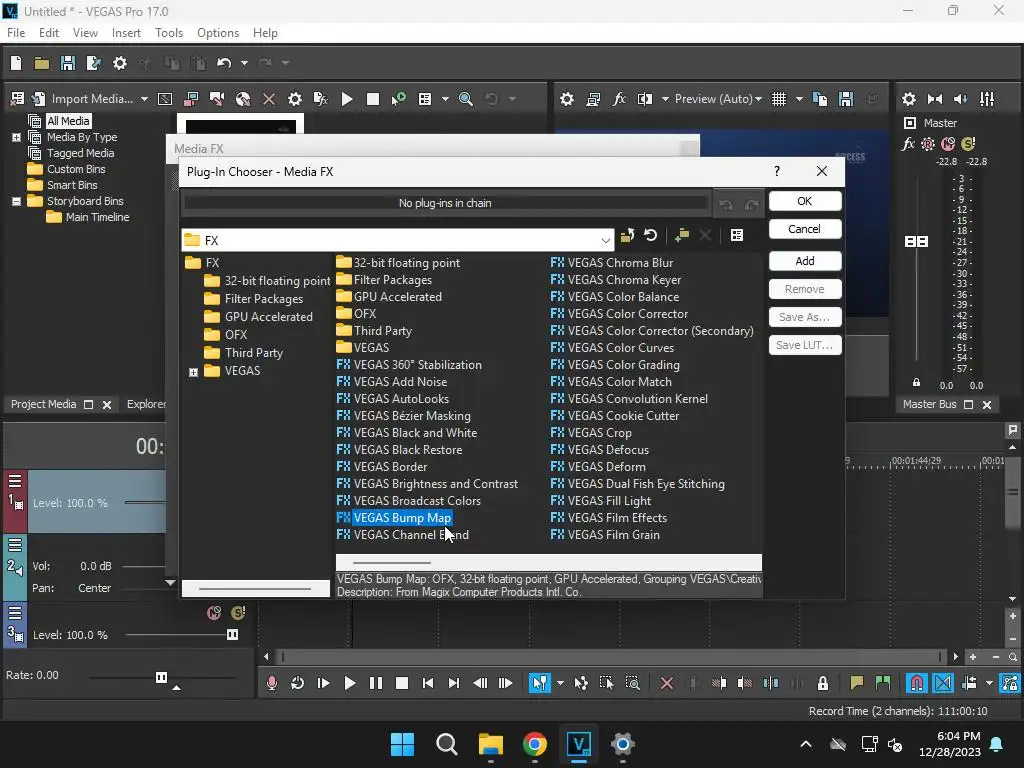Collapse Storyboard Bins tree node
This screenshot has width=1024, height=768.
click(x=16, y=201)
